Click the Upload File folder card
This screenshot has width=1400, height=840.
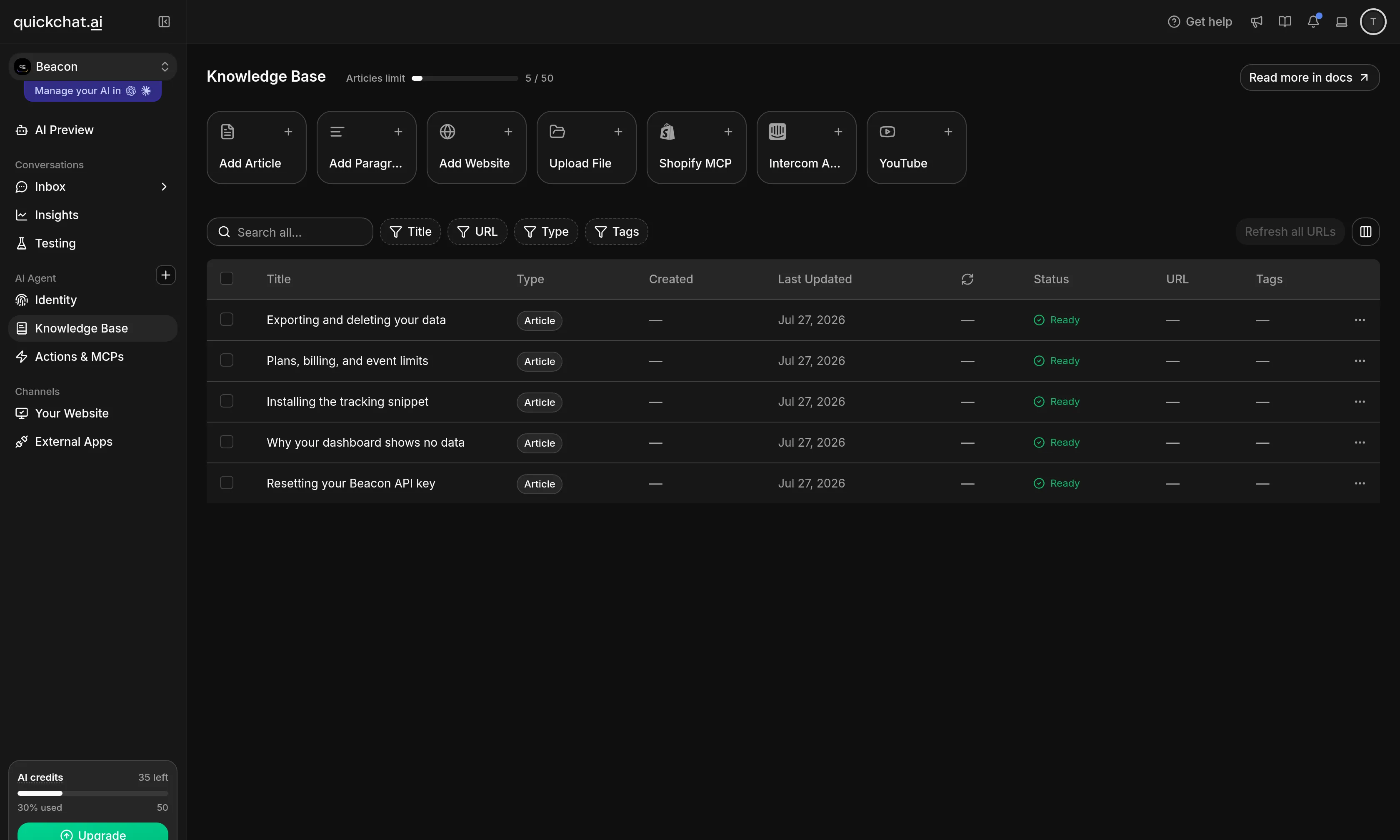(586, 147)
